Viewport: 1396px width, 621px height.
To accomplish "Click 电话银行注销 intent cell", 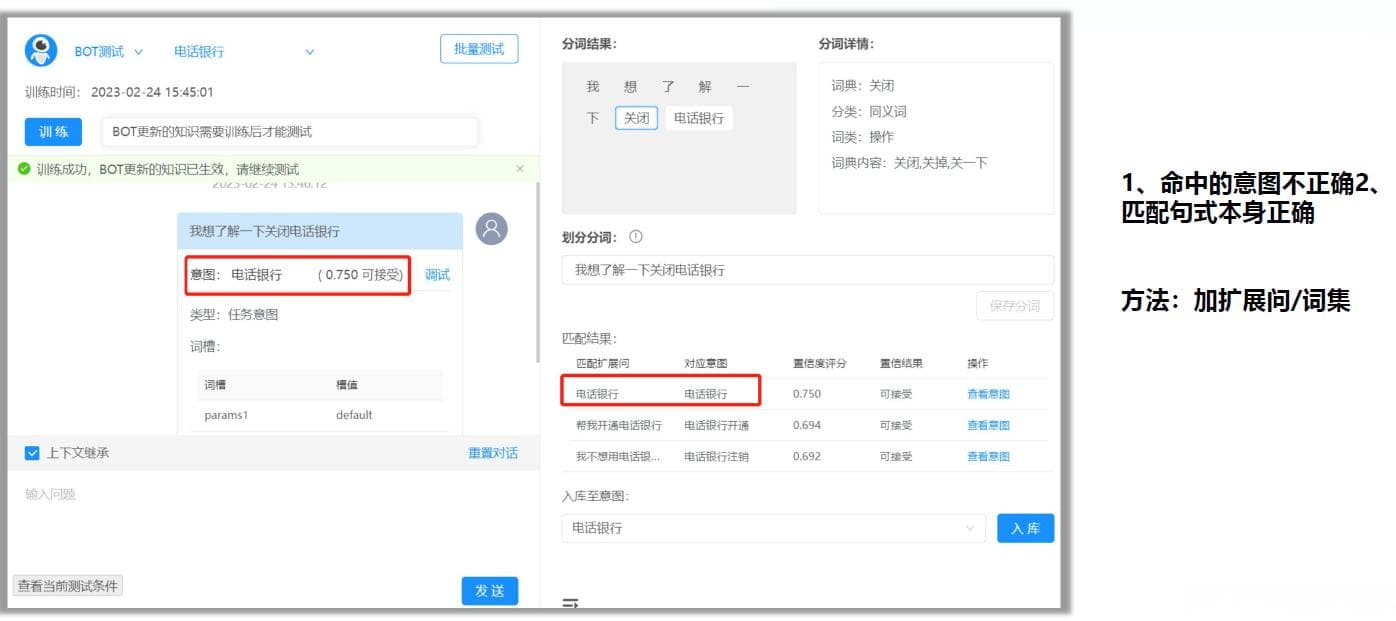I will pos(716,456).
